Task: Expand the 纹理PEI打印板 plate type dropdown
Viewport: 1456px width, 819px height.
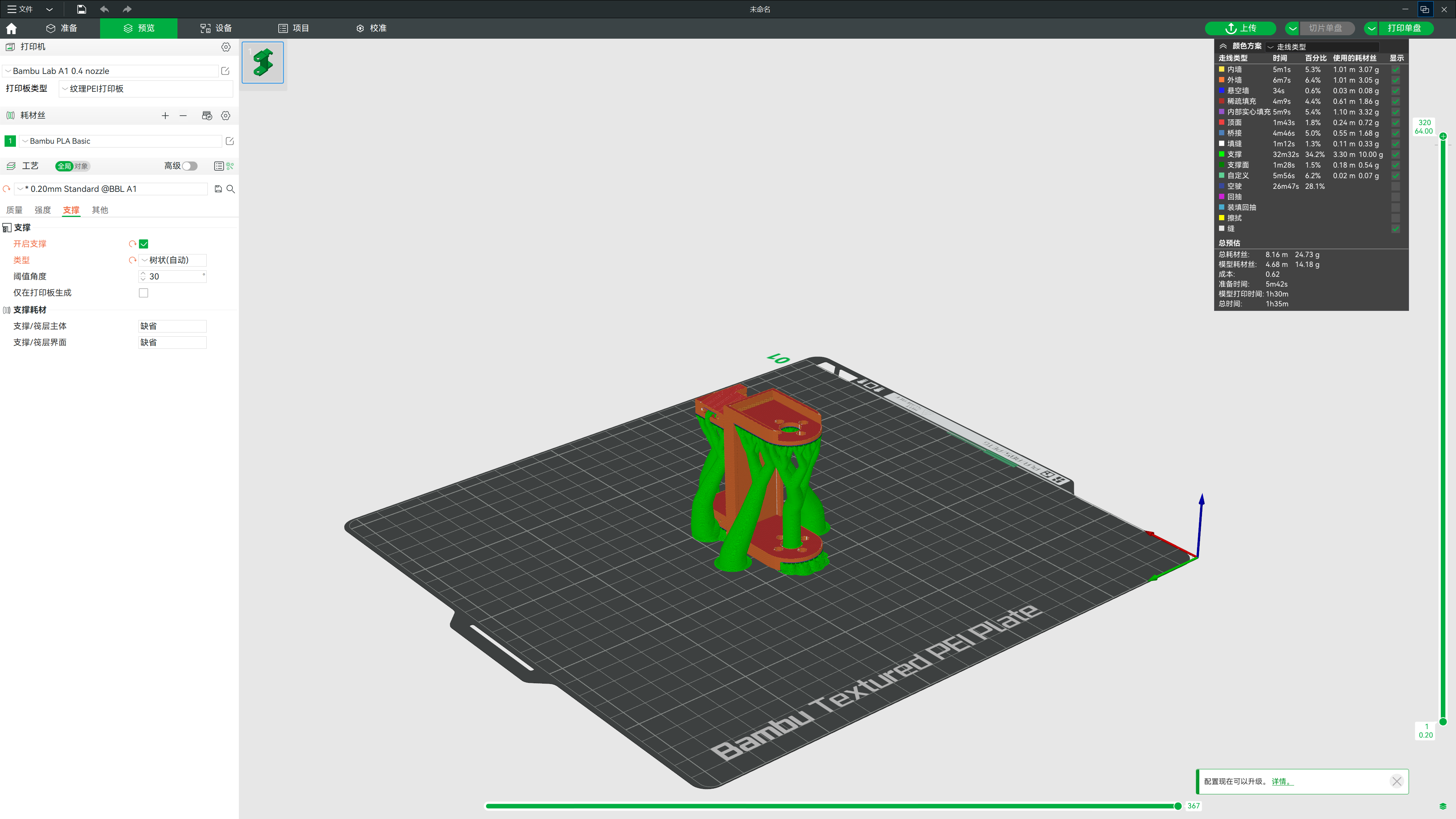Action: (x=146, y=89)
